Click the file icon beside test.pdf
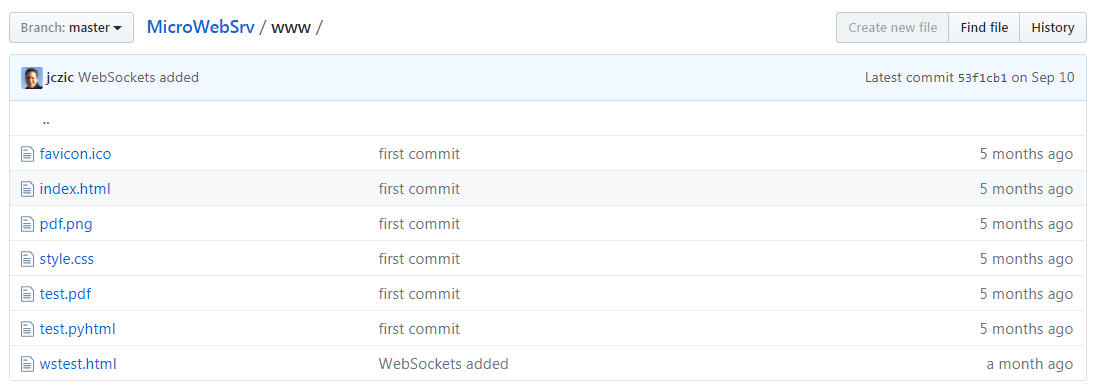1100x391 pixels. (27, 294)
